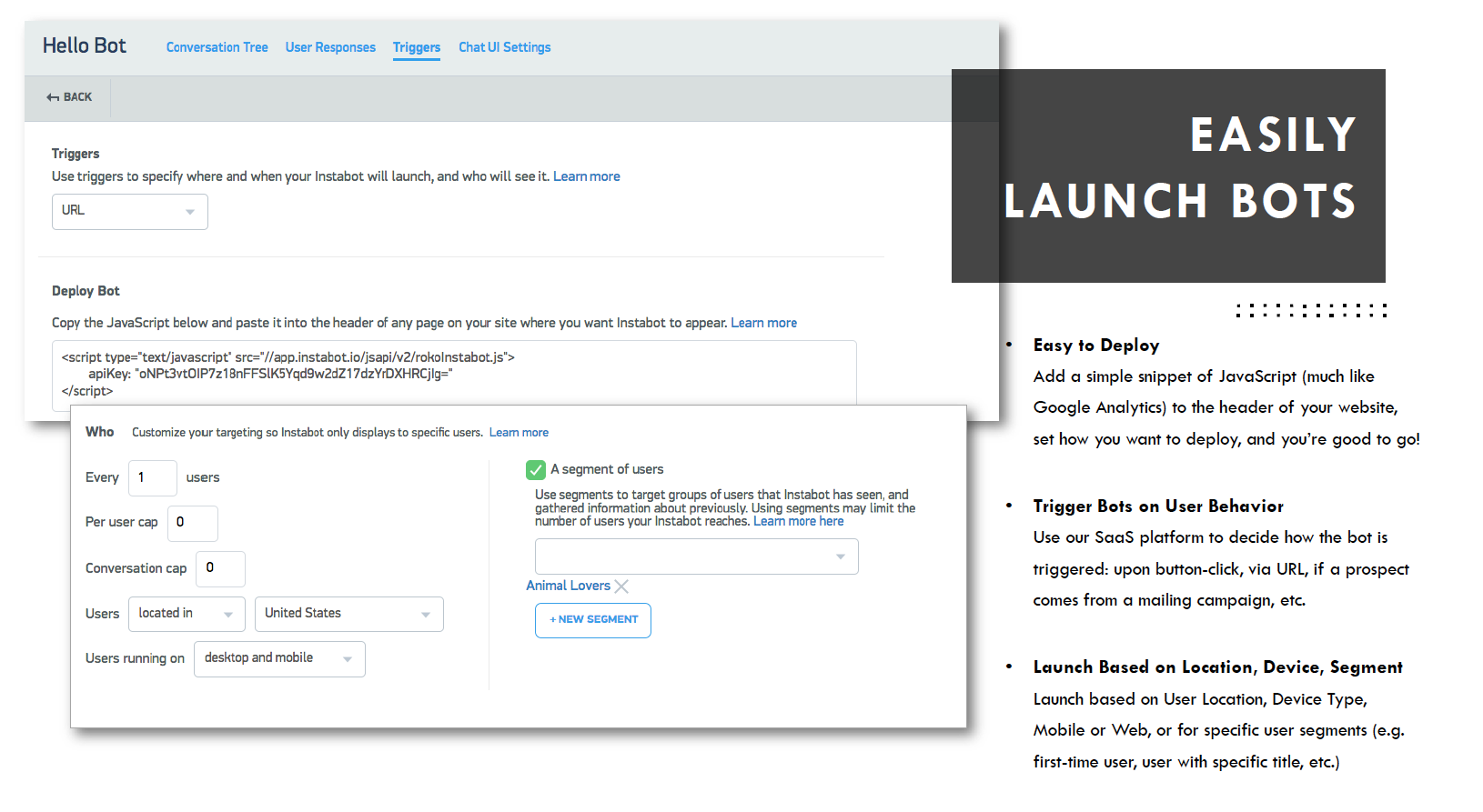
Task: Open Learn more link under Deploy Bot
Action: tap(764, 323)
